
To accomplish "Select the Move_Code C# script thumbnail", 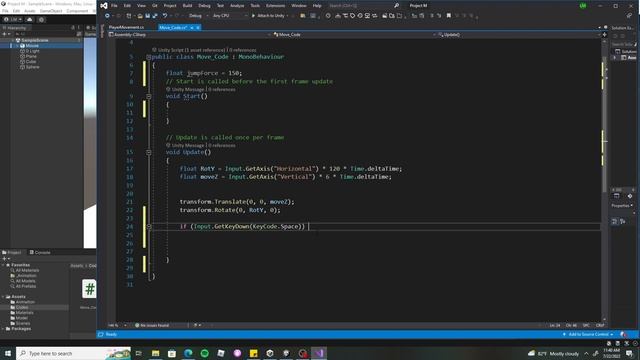I will (89, 289).
